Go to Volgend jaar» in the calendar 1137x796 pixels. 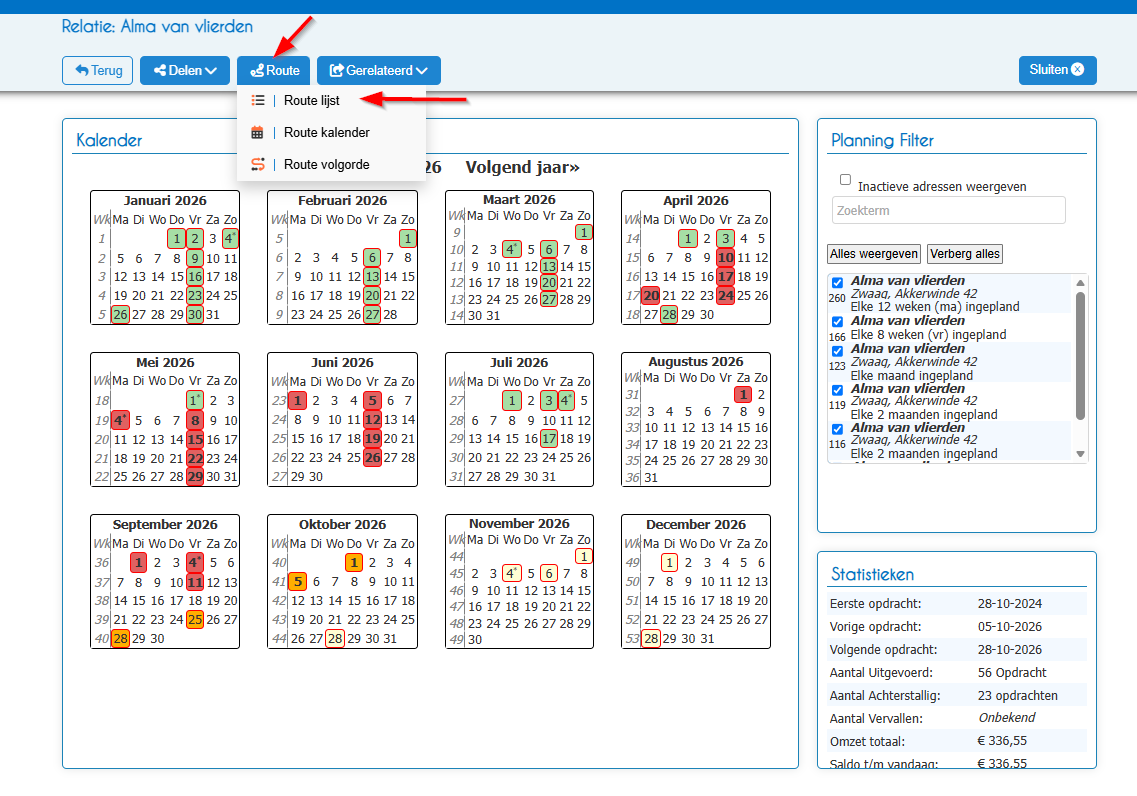pyautogui.click(x=522, y=167)
